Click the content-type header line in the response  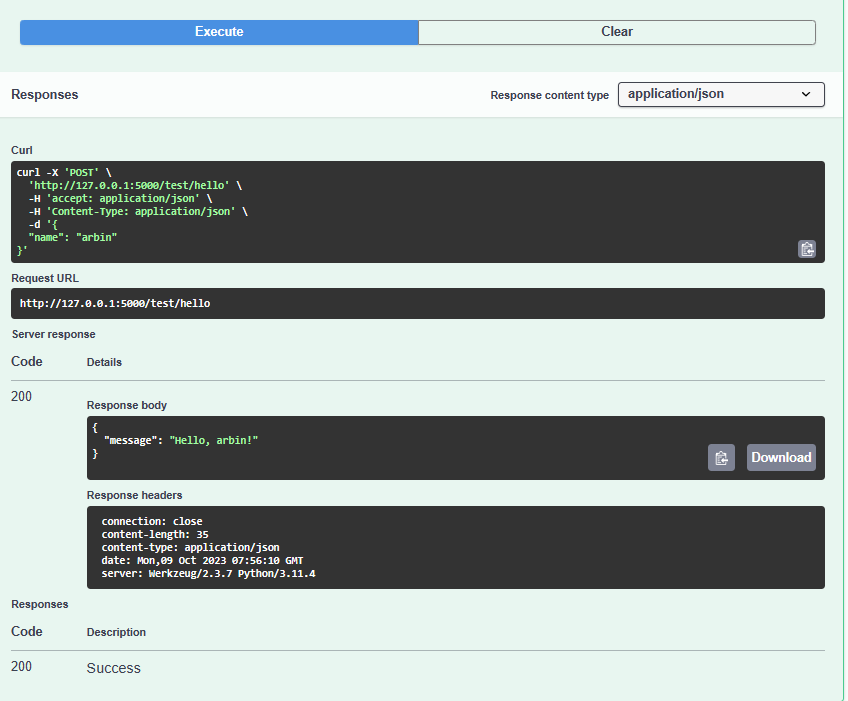(x=190, y=547)
